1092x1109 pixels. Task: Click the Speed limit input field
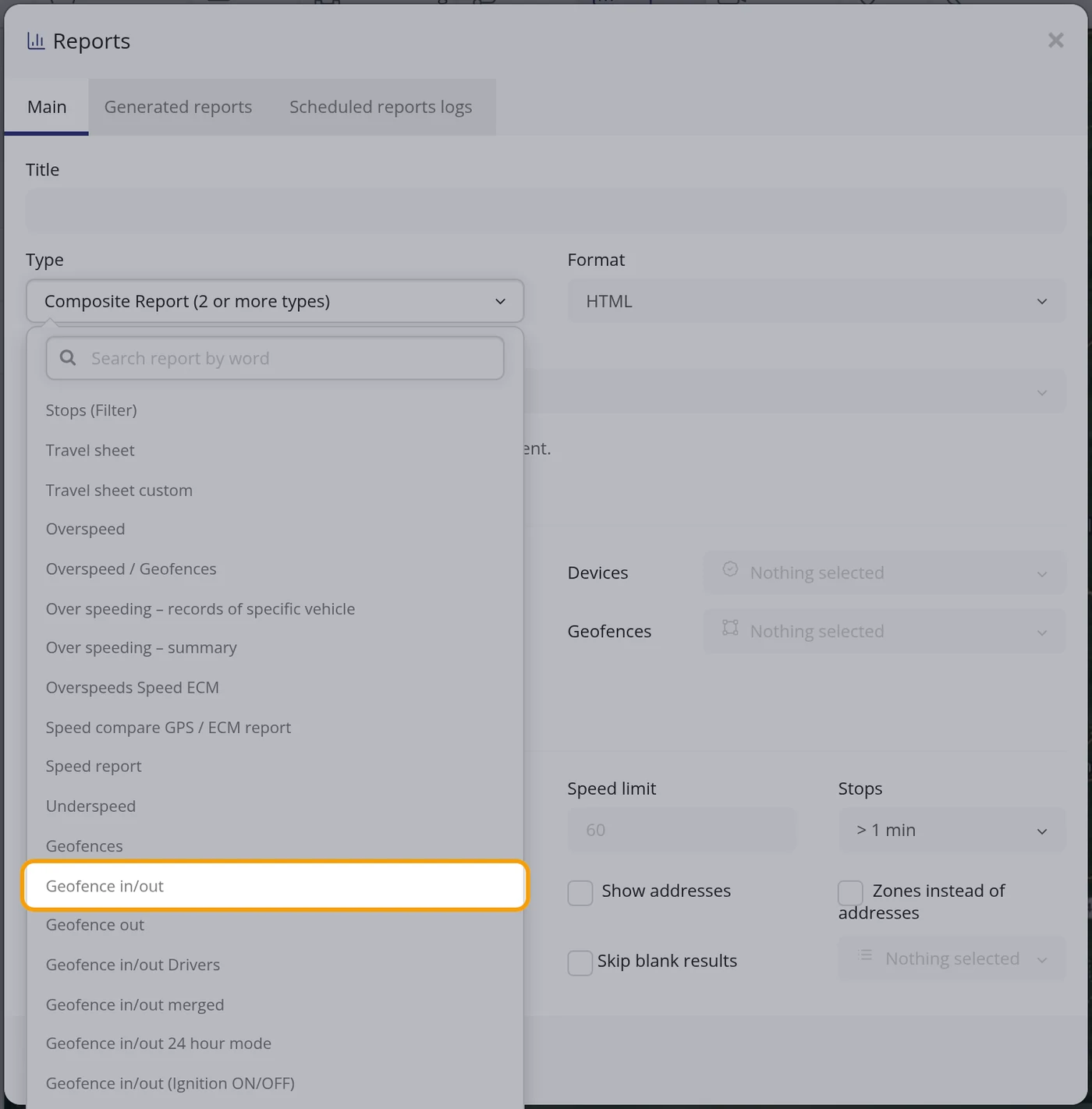(x=682, y=831)
